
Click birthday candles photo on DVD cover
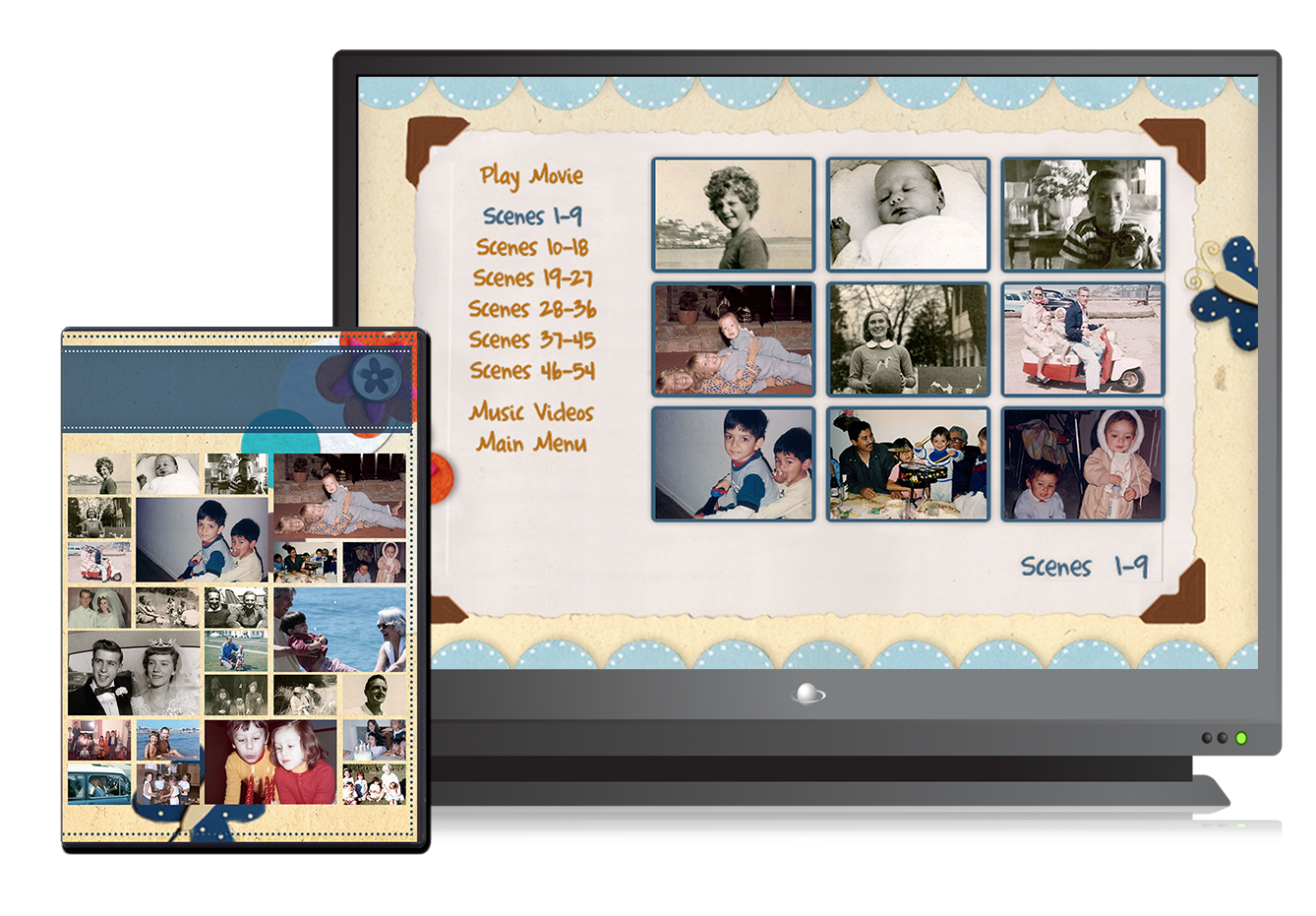point(270,763)
